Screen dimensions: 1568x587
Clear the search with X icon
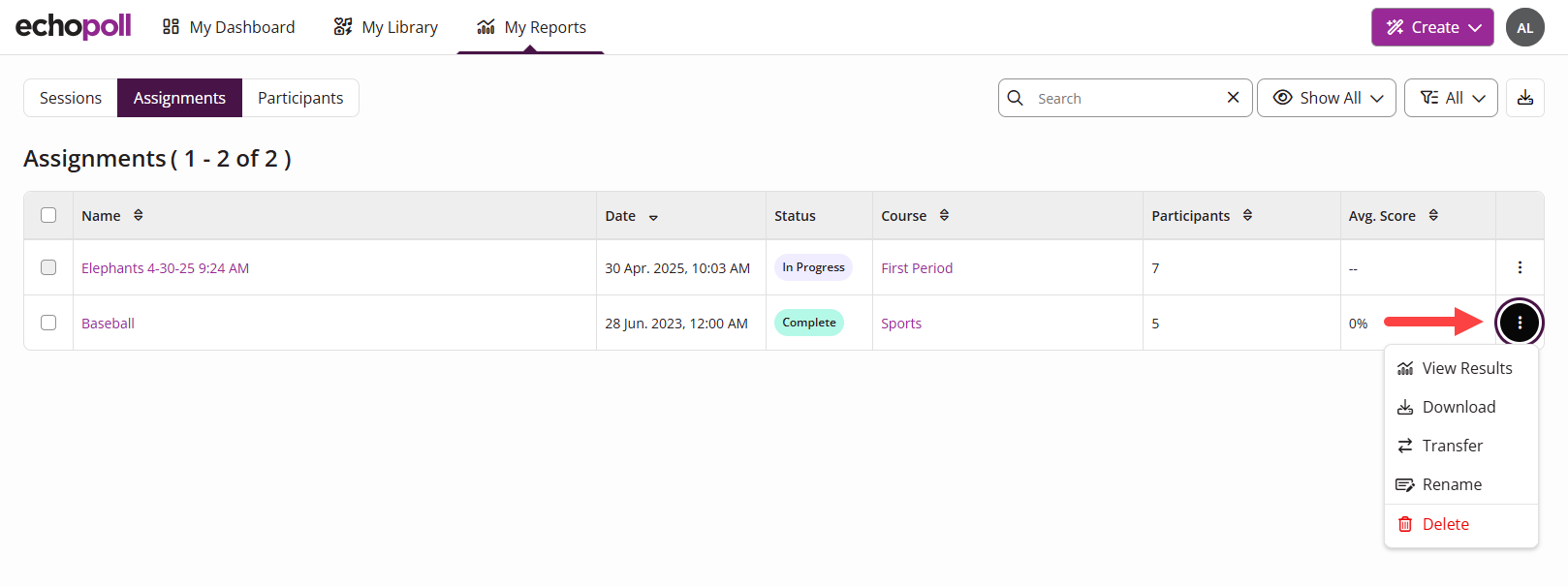coord(1233,98)
